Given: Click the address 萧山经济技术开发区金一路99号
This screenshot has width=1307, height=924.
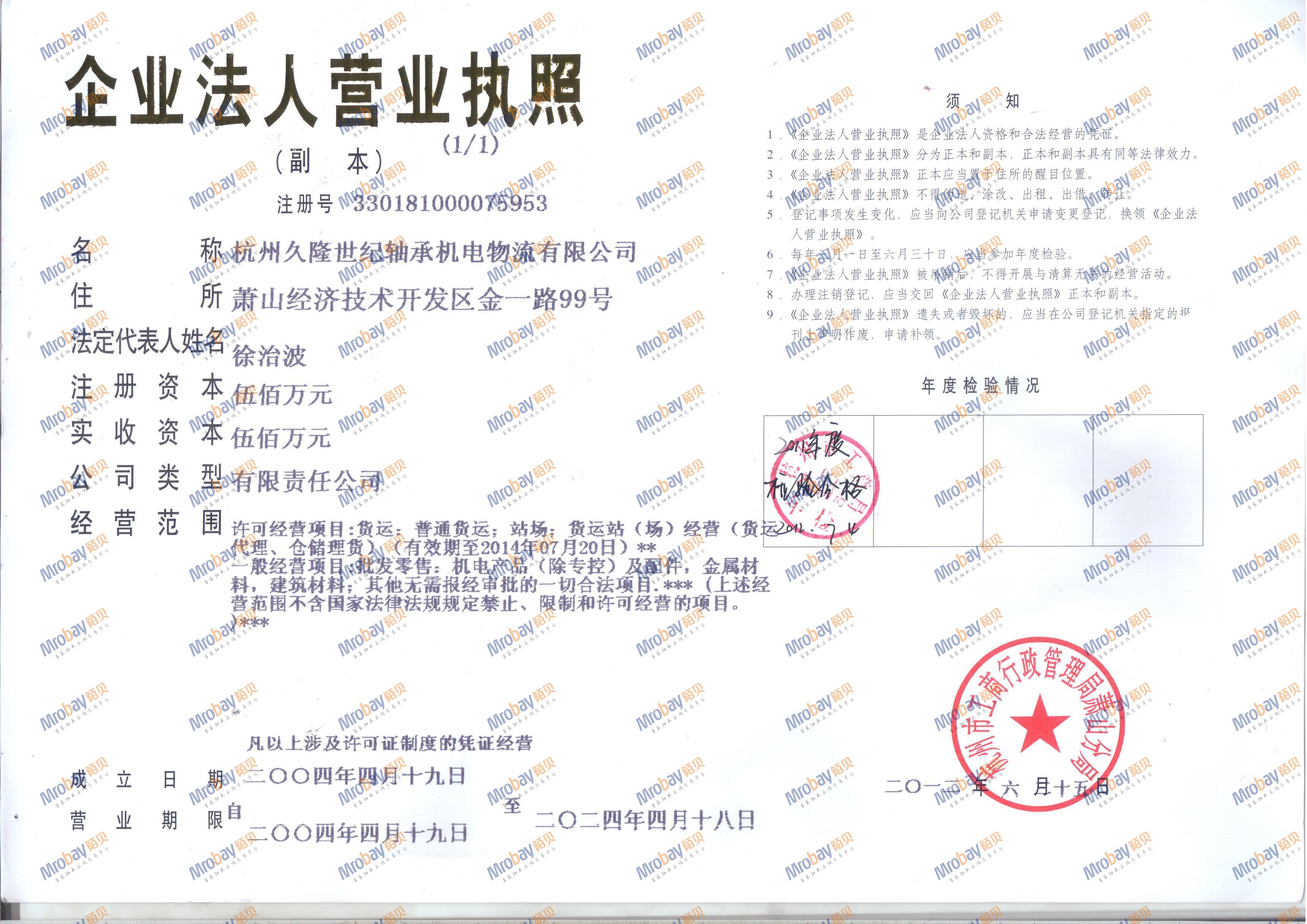Looking at the screenshot, I should 421,300.
